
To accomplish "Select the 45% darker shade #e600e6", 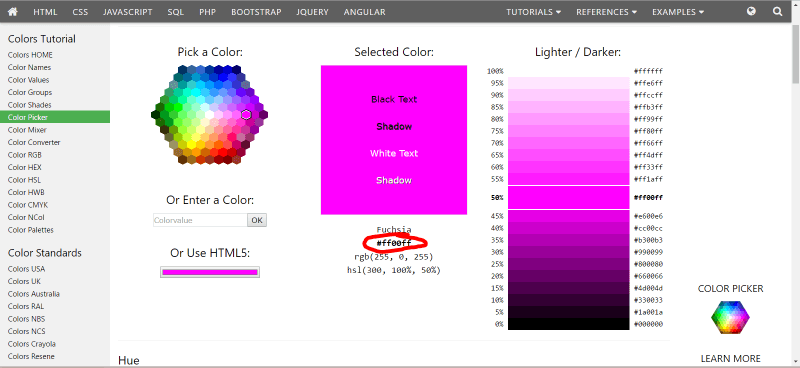I will point(569,216).
